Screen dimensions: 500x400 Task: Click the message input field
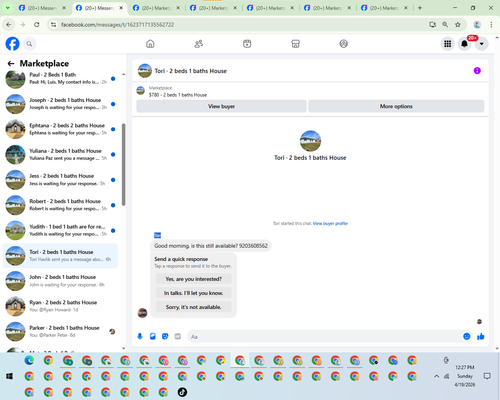tap(325, 337)
